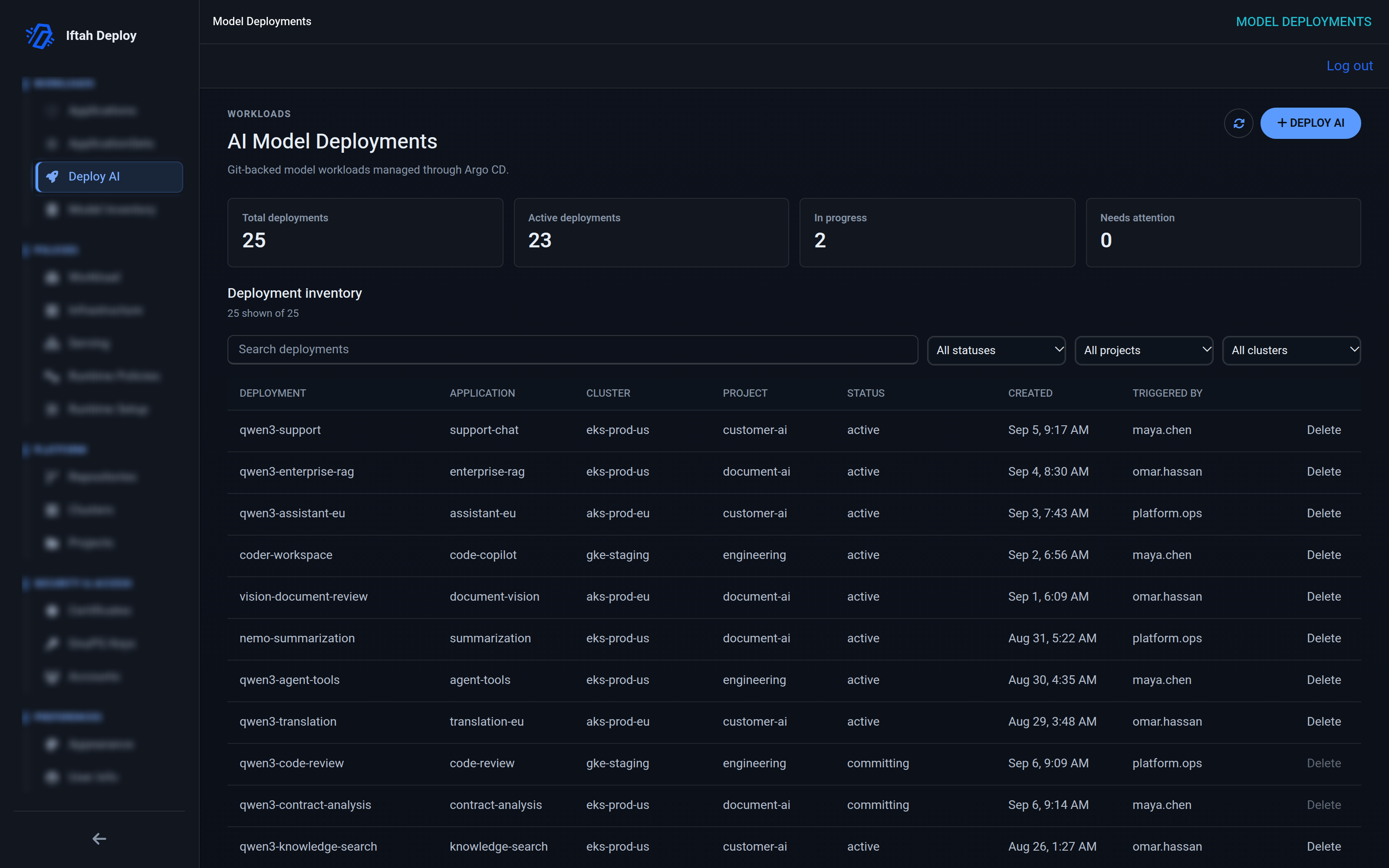Click the Sep 5, 9:17 AM created date

pos(1048,430)
